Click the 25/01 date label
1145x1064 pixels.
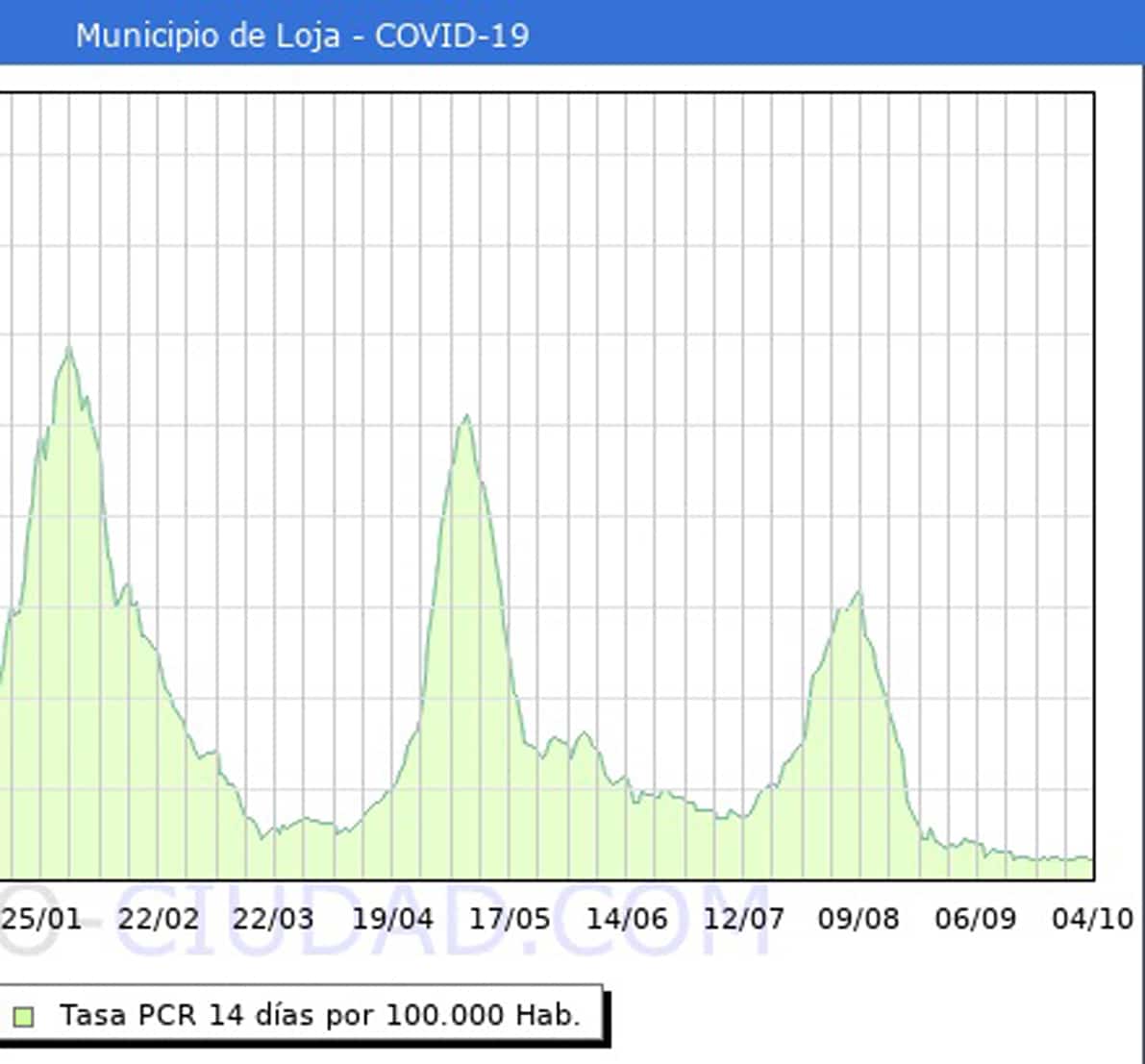coord(41,919)
